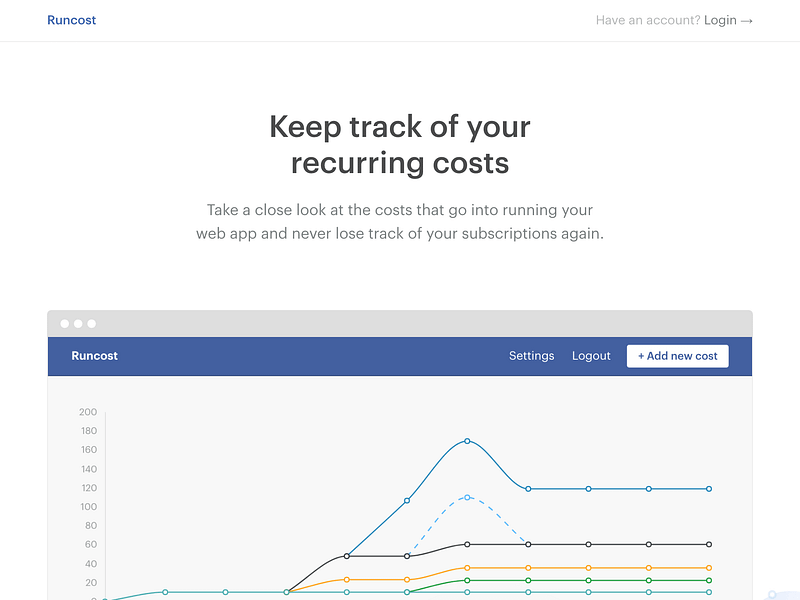Click the black point where blue line branches
800x600 pixels.
click(x=347, y=556)
